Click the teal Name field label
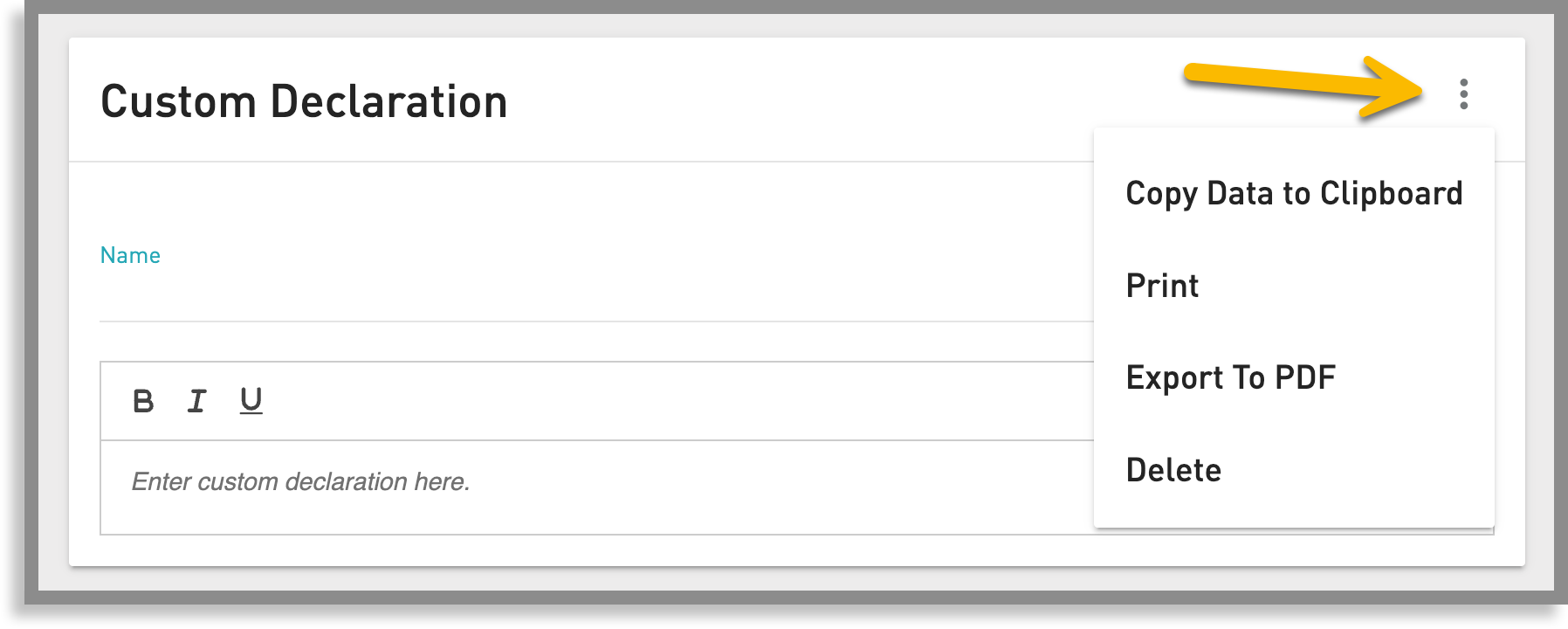The height and width of the screenshot is (629, 1568). coord(130,255)
